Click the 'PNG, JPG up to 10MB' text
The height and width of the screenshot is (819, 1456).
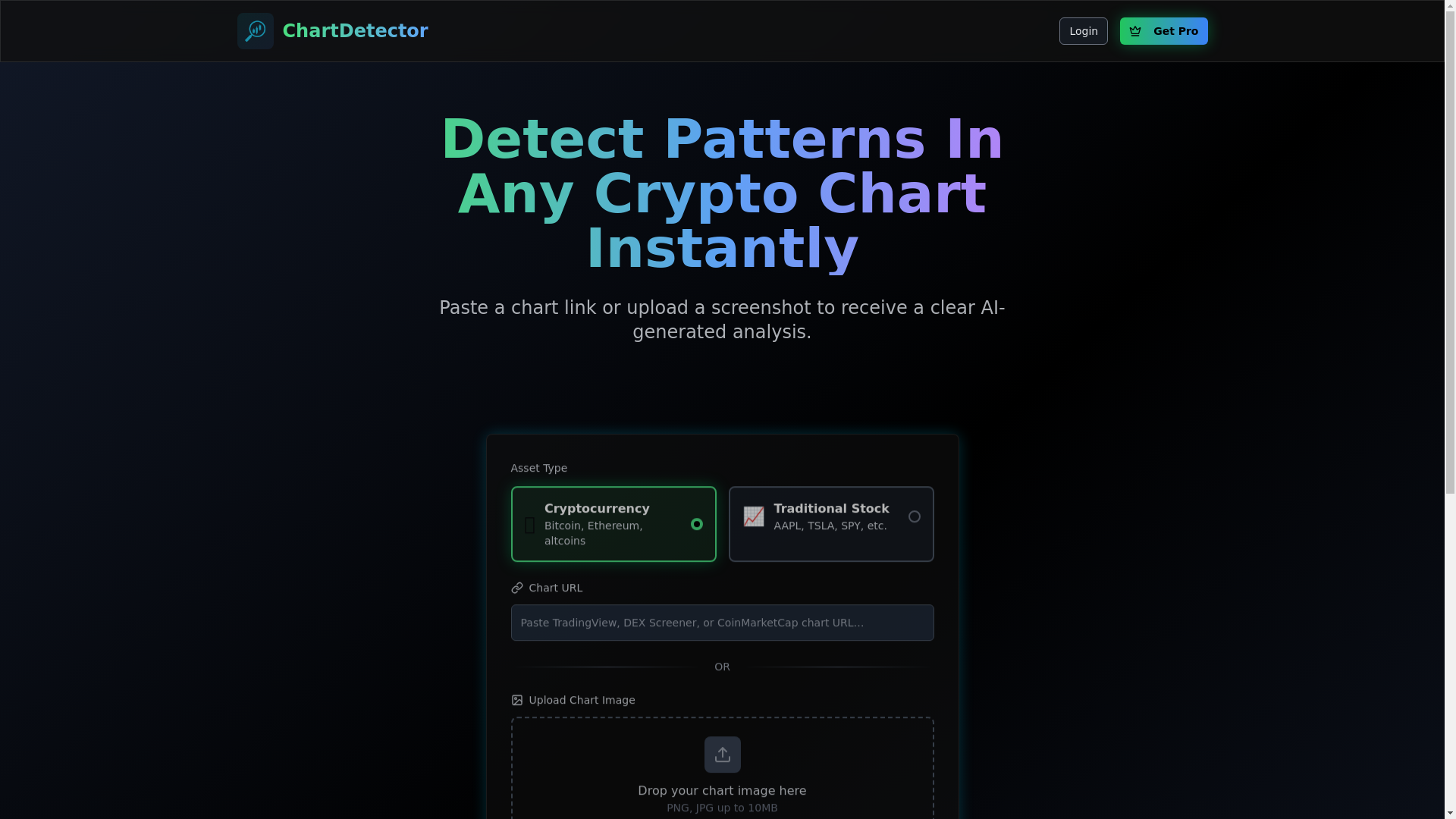coord(722,808)
